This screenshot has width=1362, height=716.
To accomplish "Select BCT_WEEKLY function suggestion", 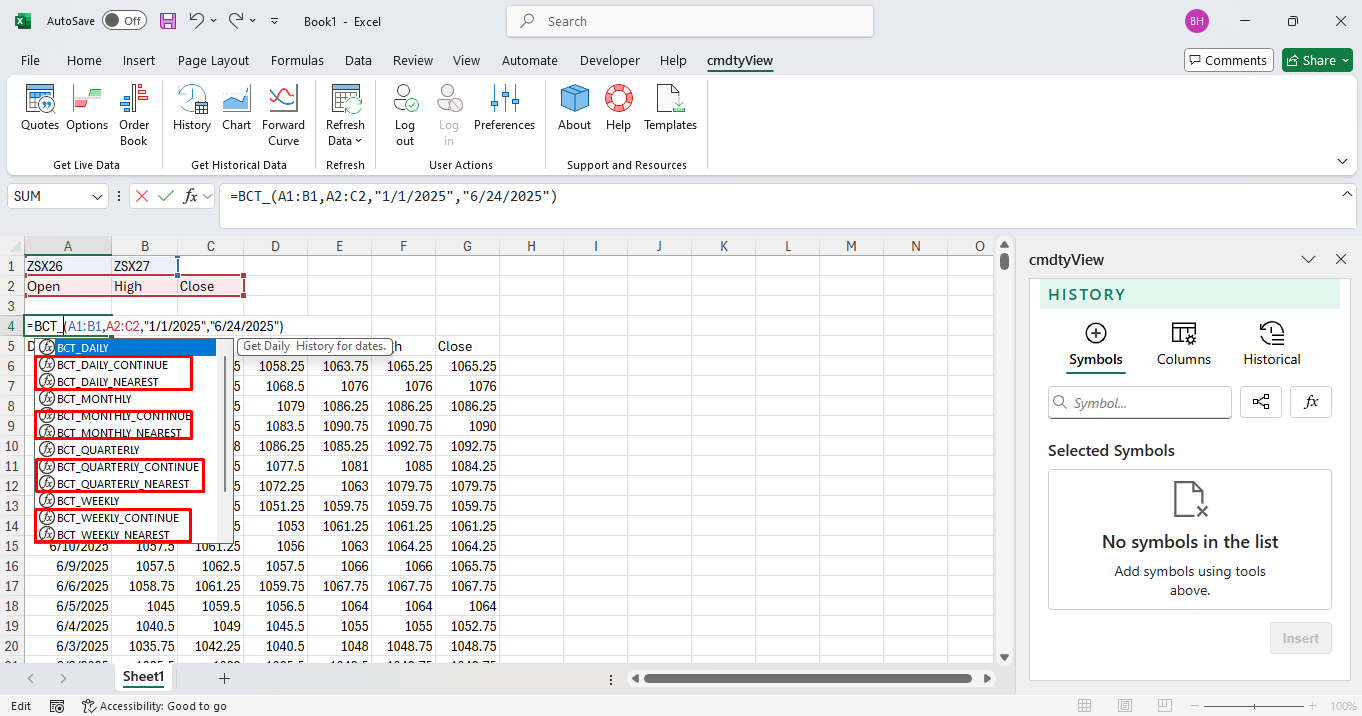I will [125, 501].
